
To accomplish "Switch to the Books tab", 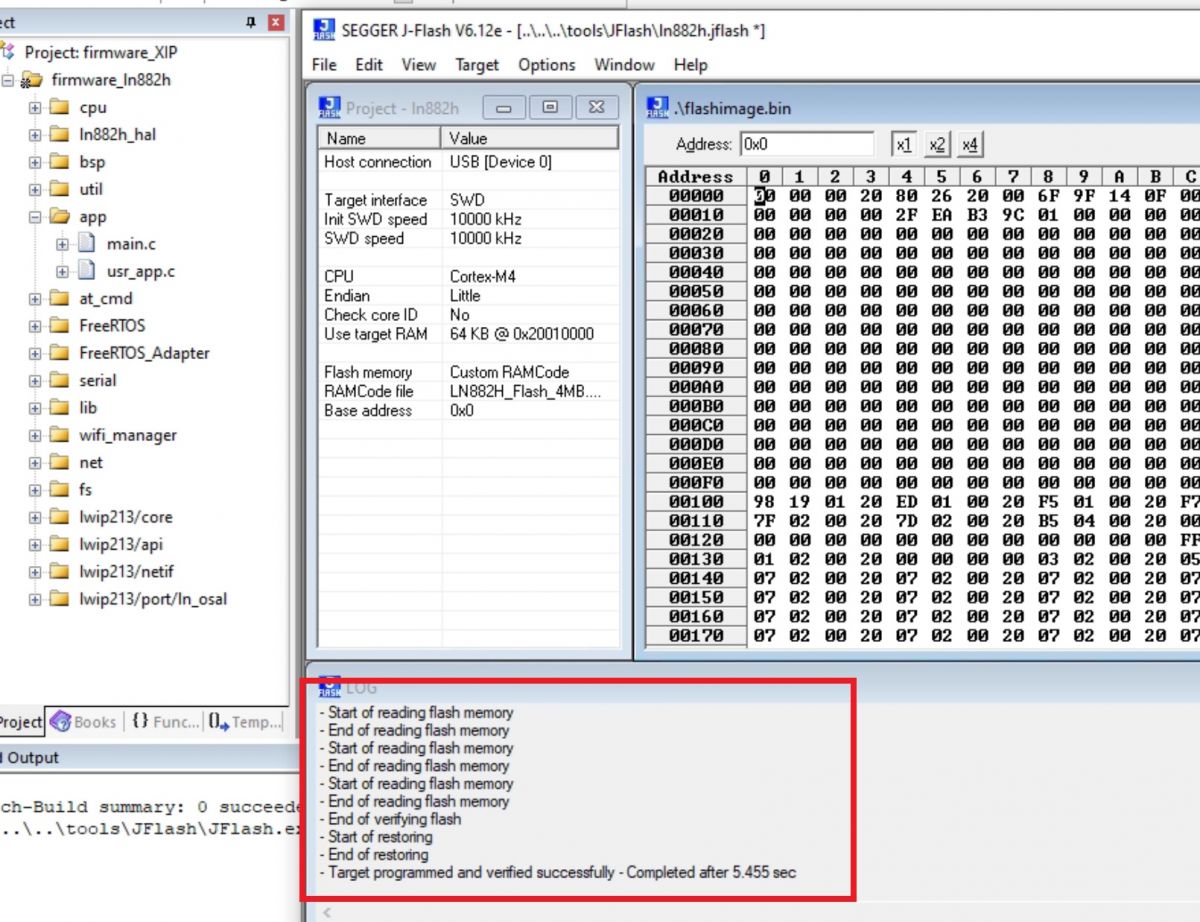I will point(84,721).
